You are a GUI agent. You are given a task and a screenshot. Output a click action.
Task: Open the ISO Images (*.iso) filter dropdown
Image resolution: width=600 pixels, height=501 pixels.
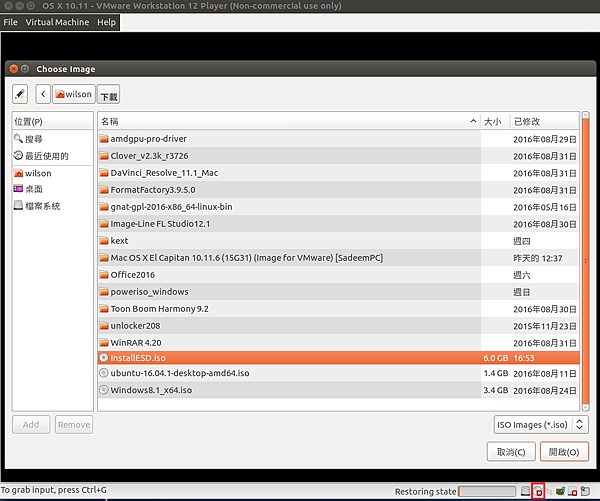tap(541, 425)
